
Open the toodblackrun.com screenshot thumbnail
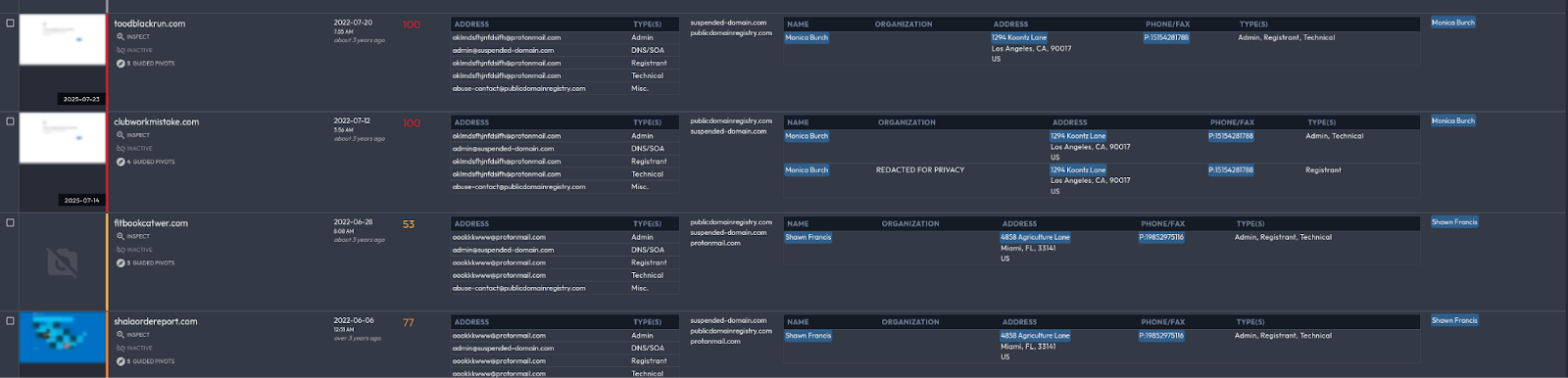click(62, 40)
